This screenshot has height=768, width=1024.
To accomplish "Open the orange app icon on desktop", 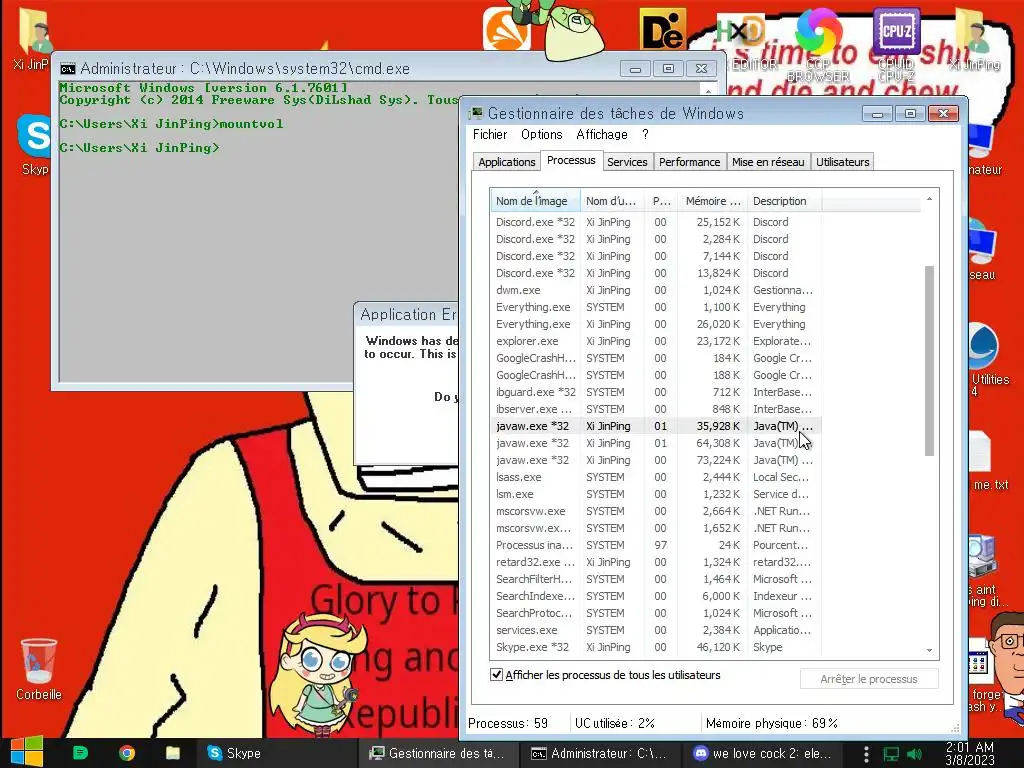I will [x=506, y=27].
